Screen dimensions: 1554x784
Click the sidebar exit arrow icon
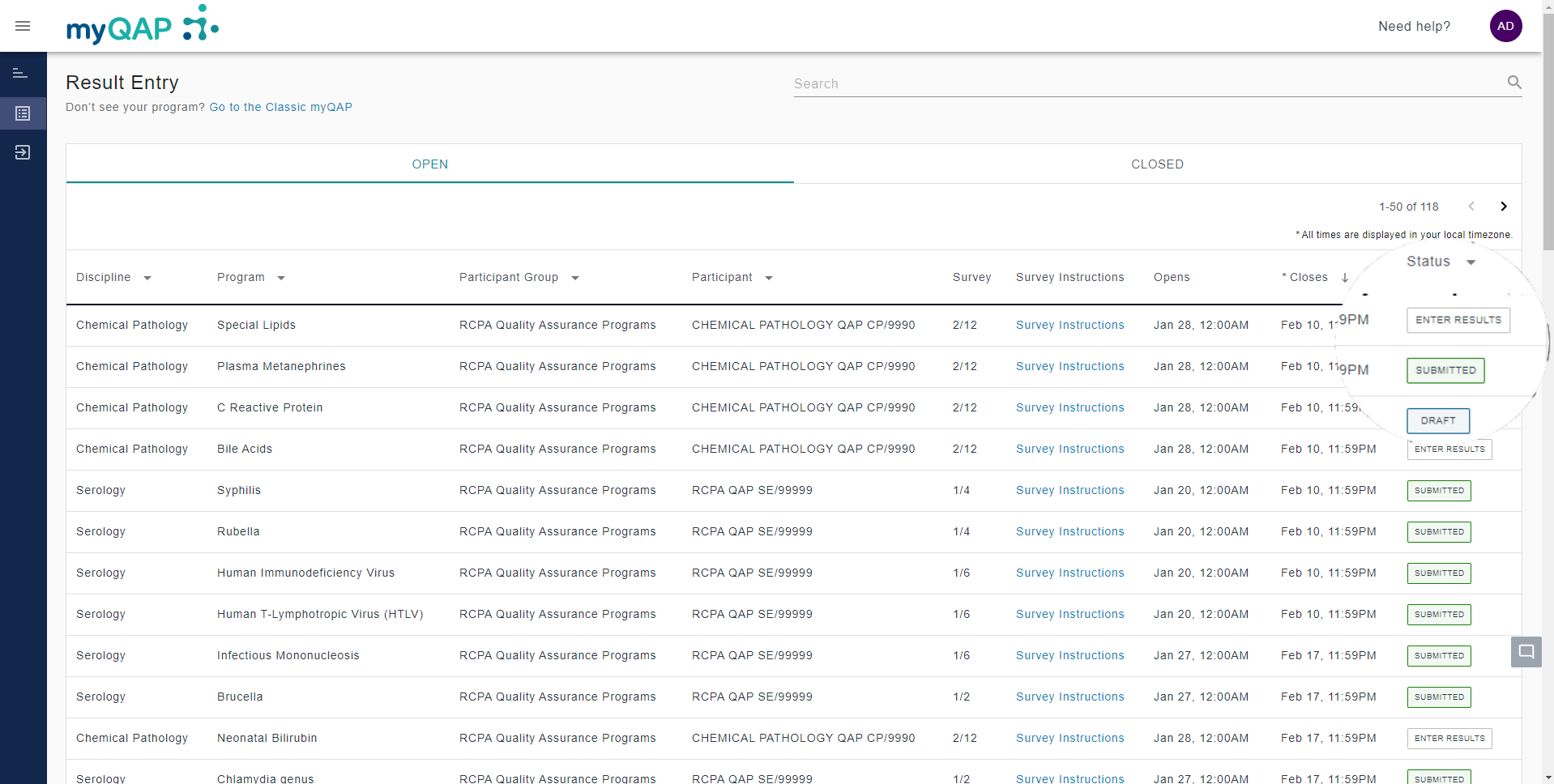23,152
